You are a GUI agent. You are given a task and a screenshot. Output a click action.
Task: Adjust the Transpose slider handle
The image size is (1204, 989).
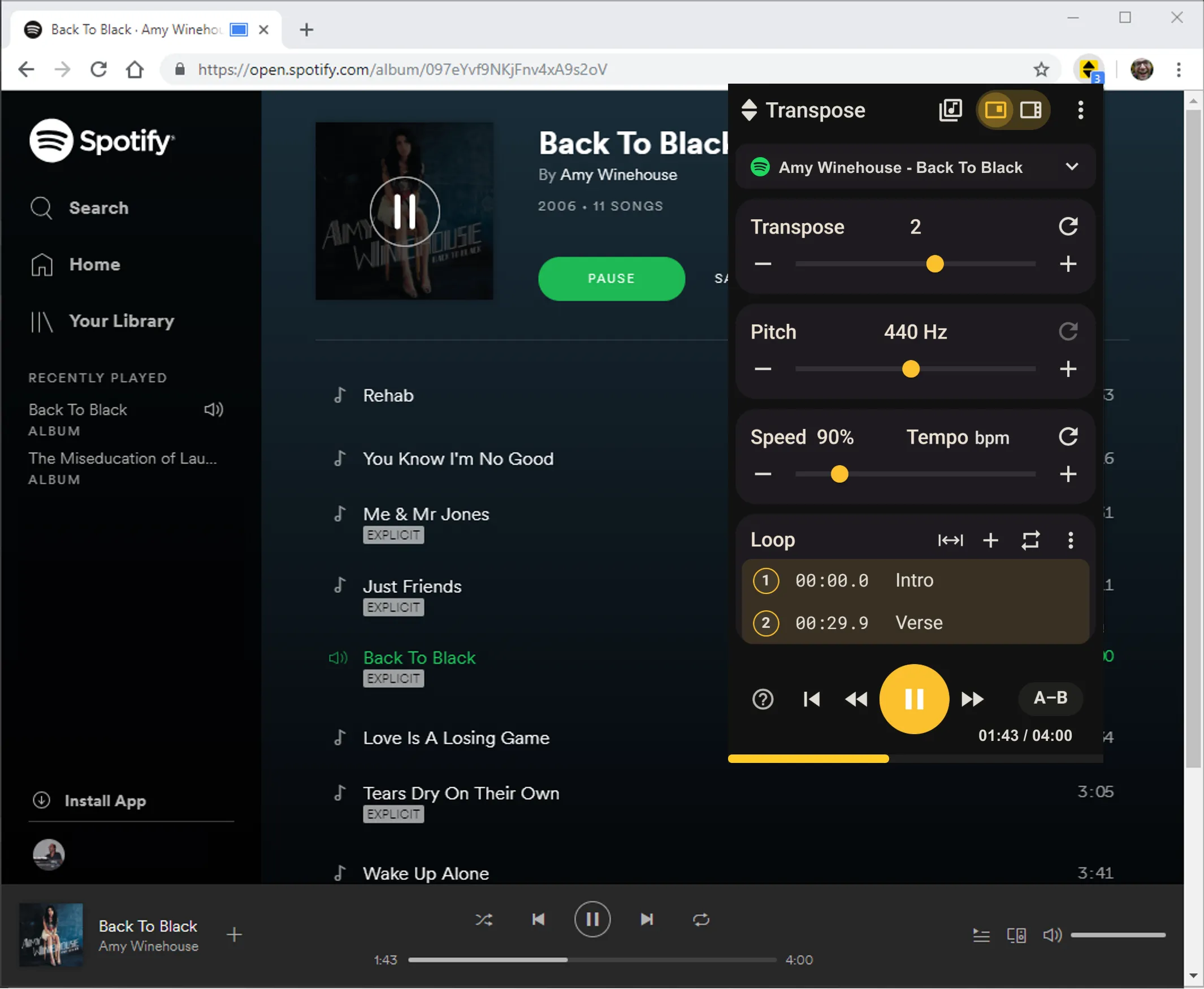pos(934,264)
